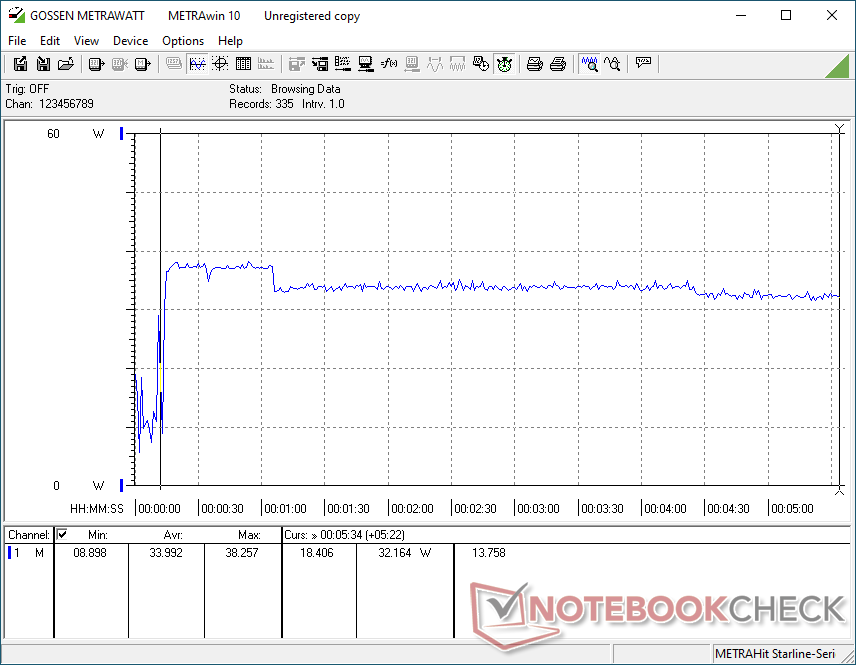Screen dimensions: 856x665
Task: Toggle the Channel header checkbox
Action: [62, 535]
